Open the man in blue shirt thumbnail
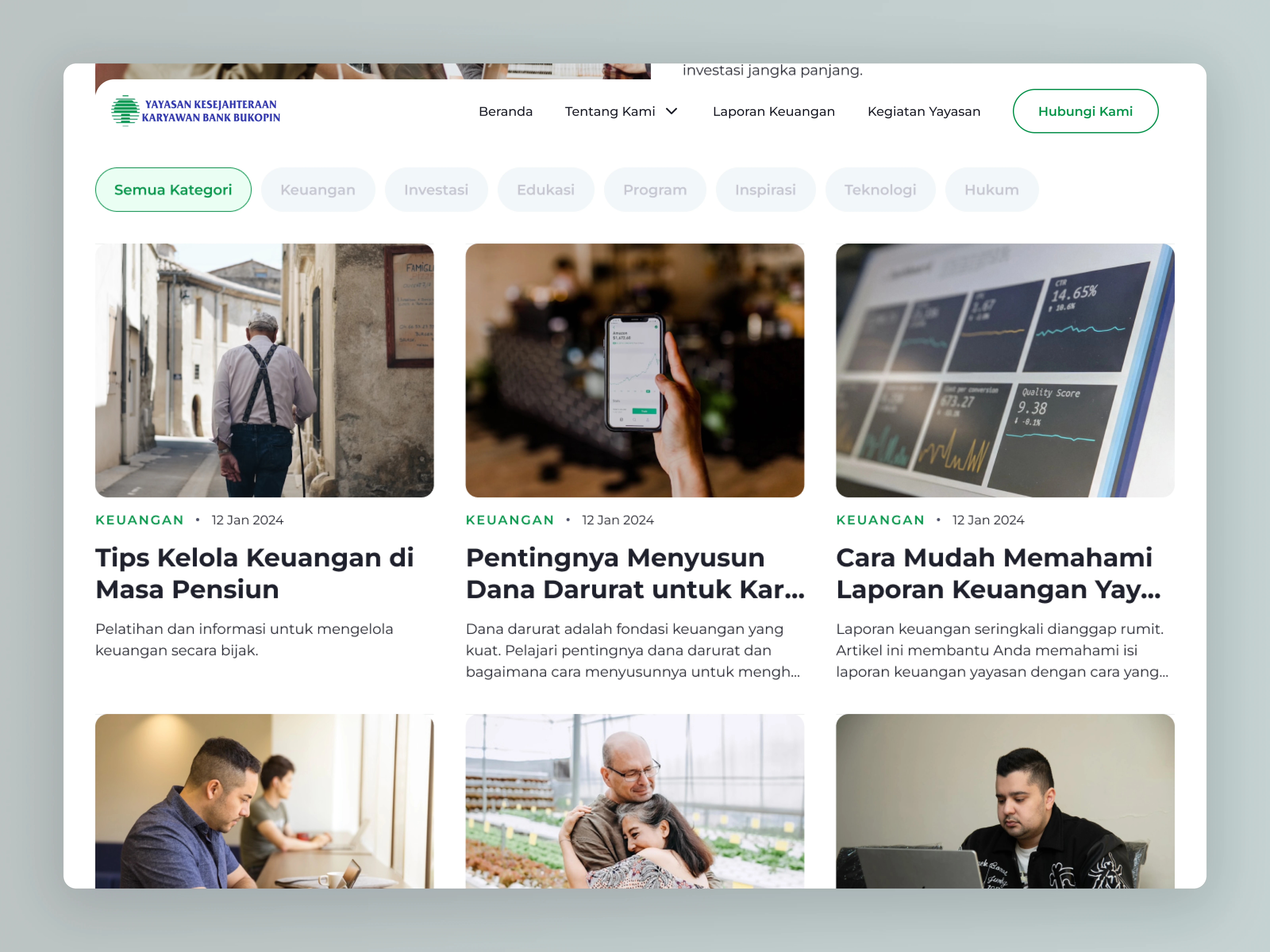 point(265,801)
